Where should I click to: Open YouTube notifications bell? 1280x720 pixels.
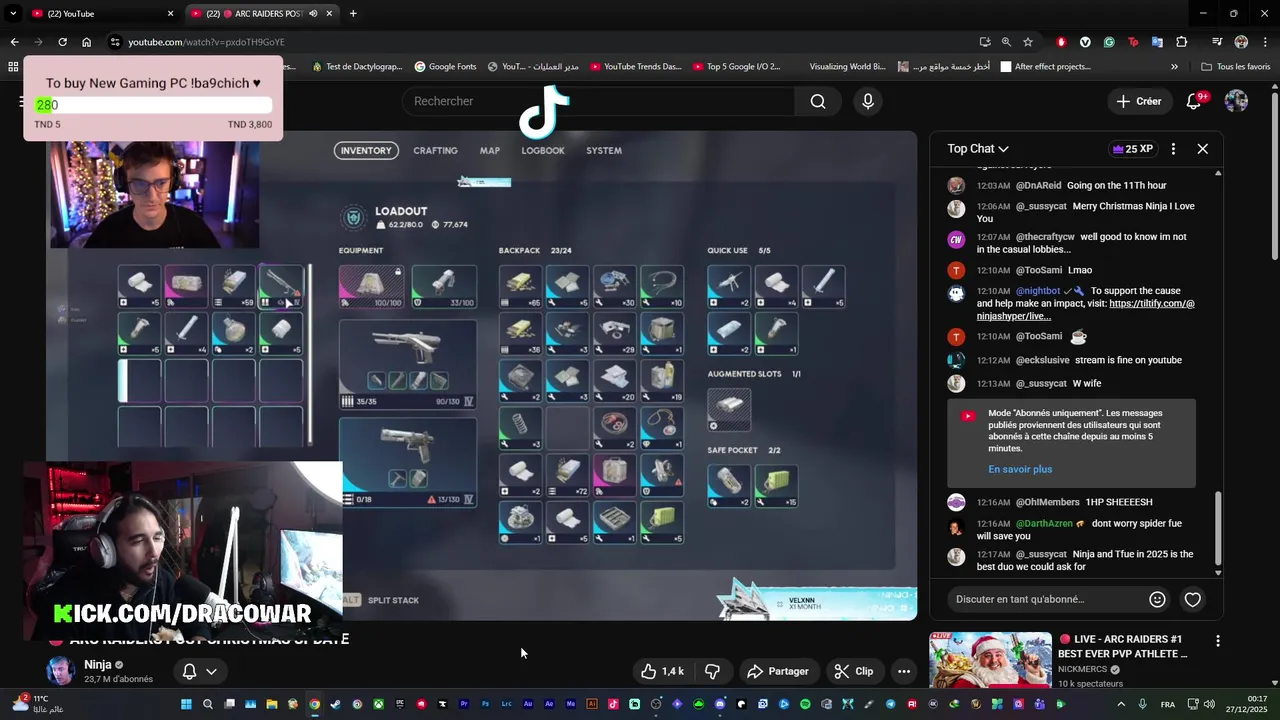(x=1194, y=101)
